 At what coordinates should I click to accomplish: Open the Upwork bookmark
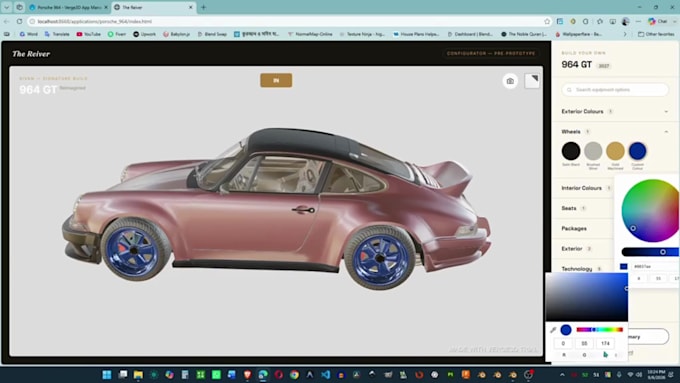pos(144,34)
